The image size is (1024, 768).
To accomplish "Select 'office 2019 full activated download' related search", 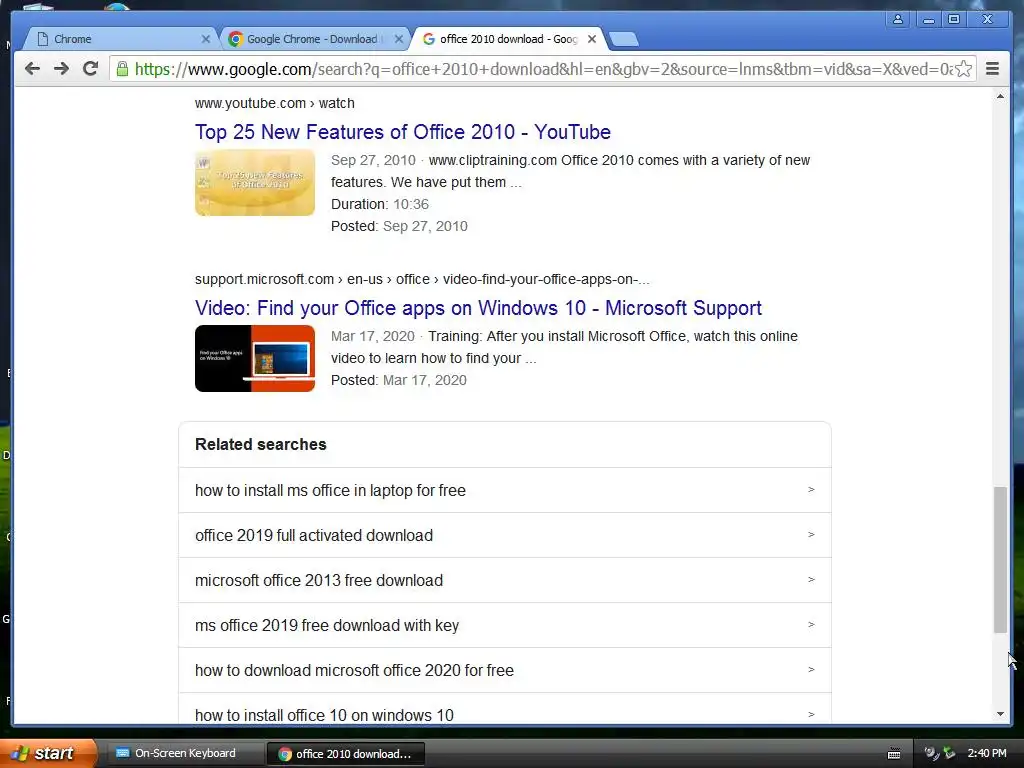I will [x=505, y=536].
